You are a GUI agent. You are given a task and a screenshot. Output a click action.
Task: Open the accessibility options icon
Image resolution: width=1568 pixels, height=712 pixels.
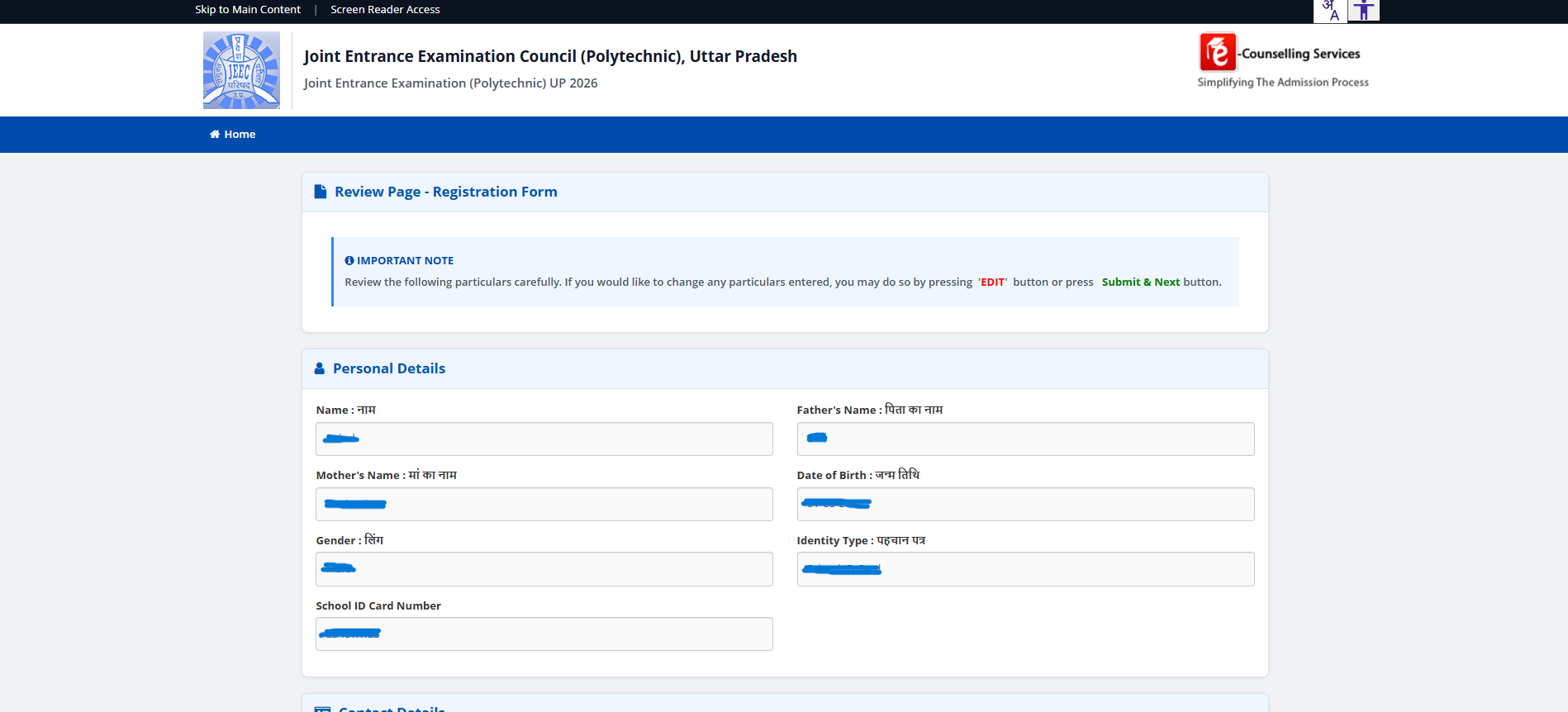point(1364,11)
